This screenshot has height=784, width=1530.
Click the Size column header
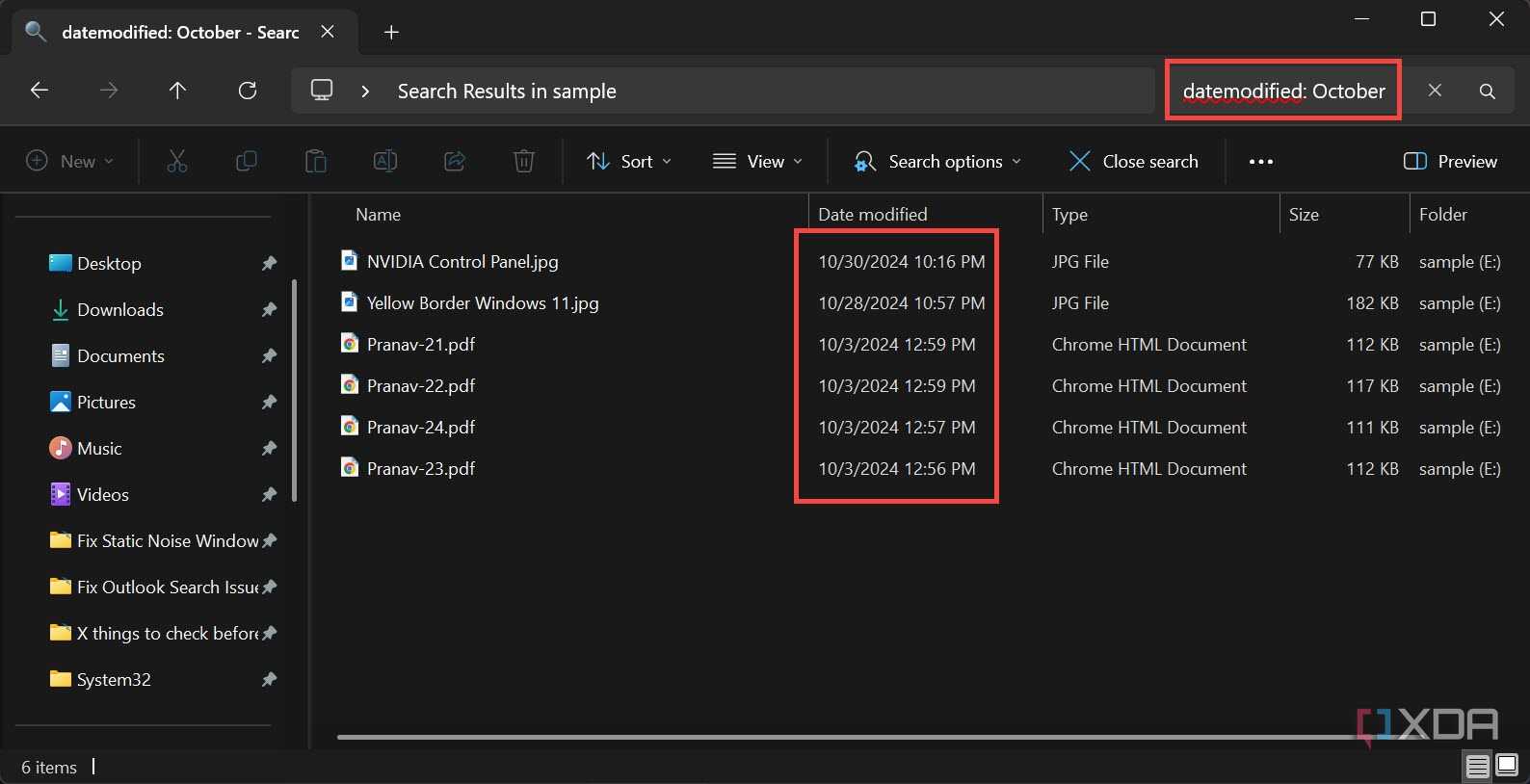pos(1344,214)
